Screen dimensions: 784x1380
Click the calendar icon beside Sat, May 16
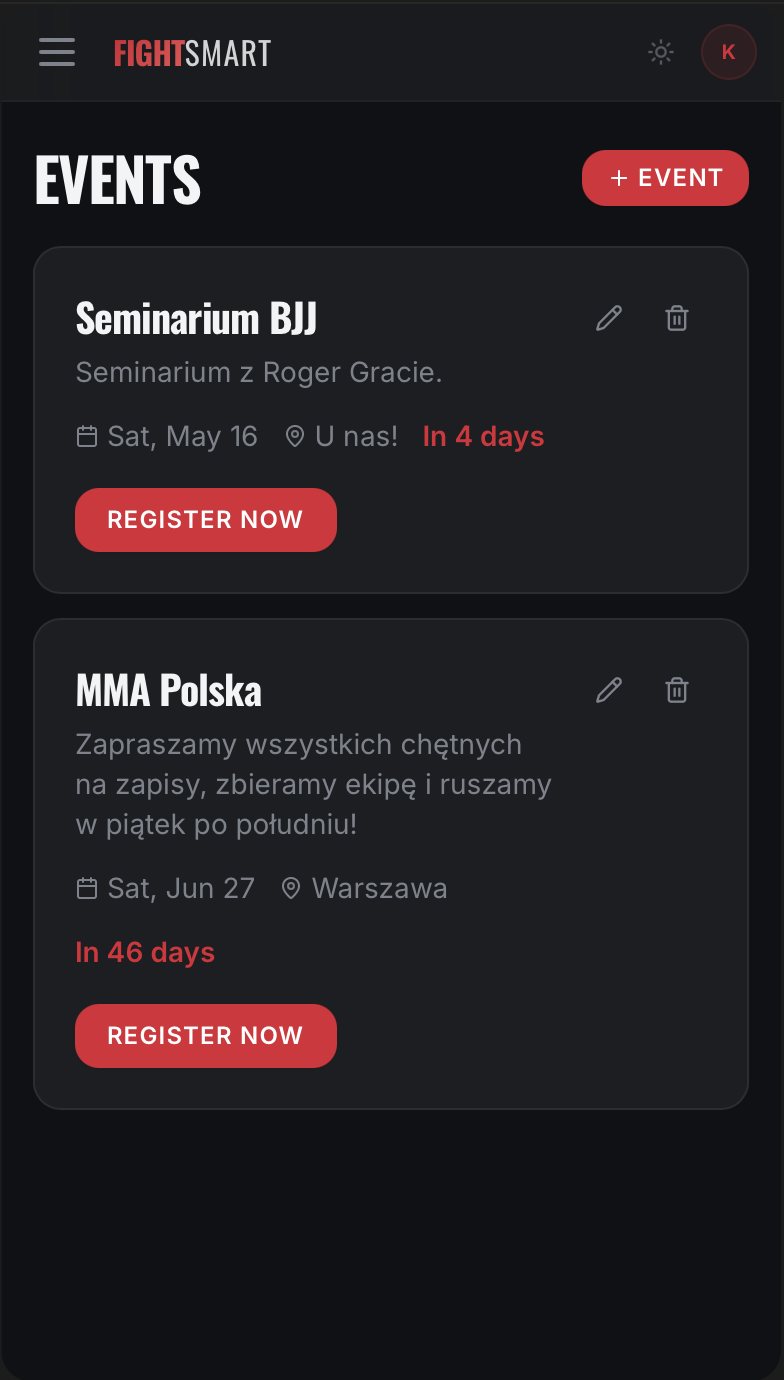pos(87,437)
